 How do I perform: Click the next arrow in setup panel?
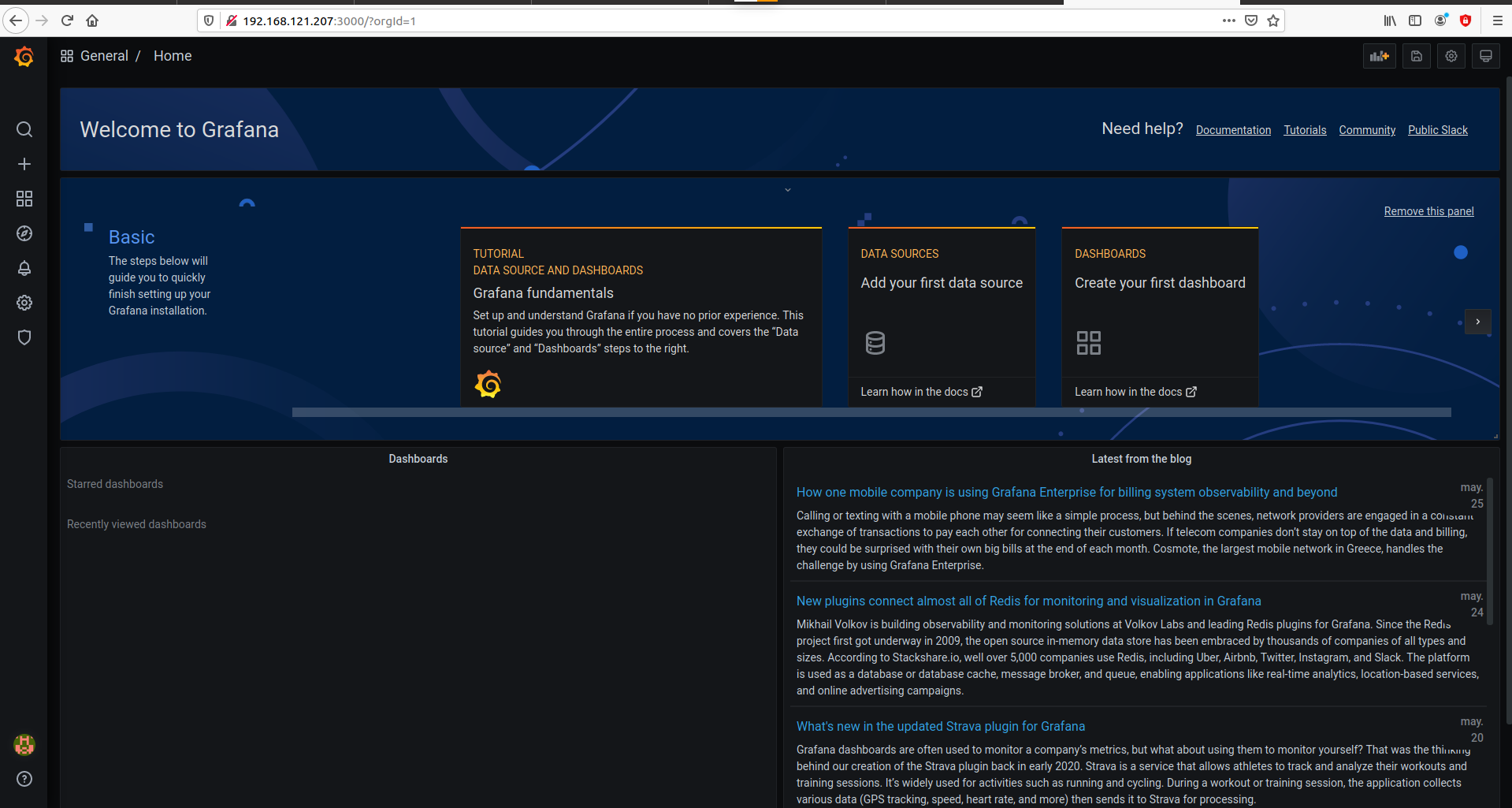1478,322
